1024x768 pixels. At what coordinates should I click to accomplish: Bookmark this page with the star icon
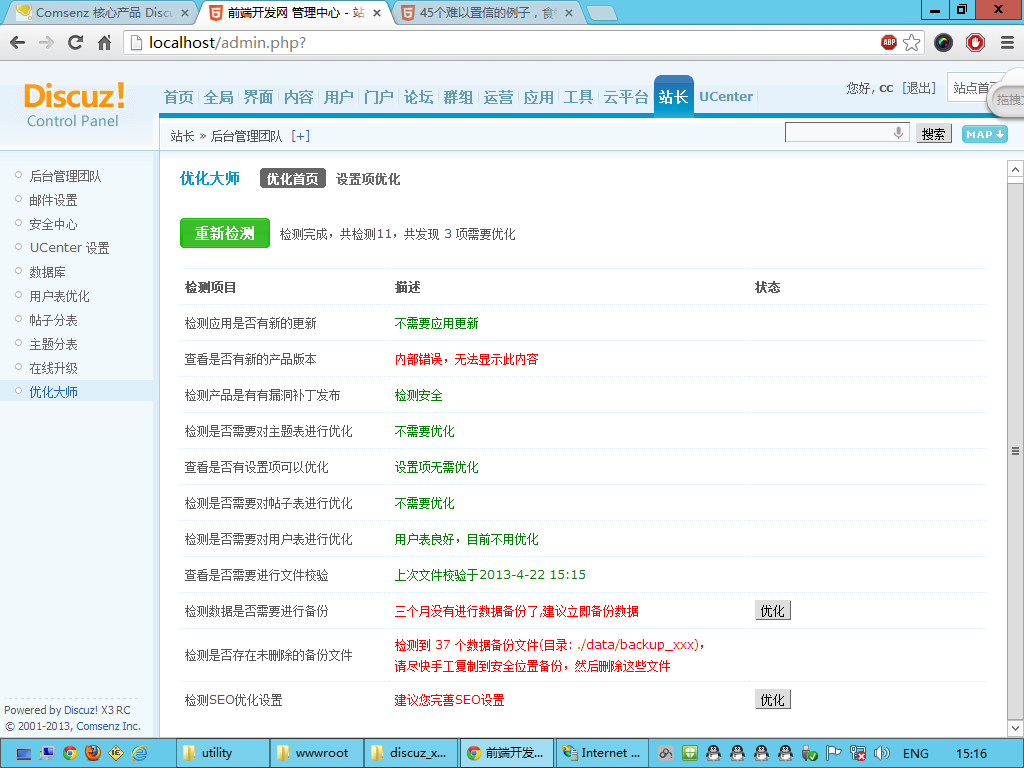click(x=912, y=43)
